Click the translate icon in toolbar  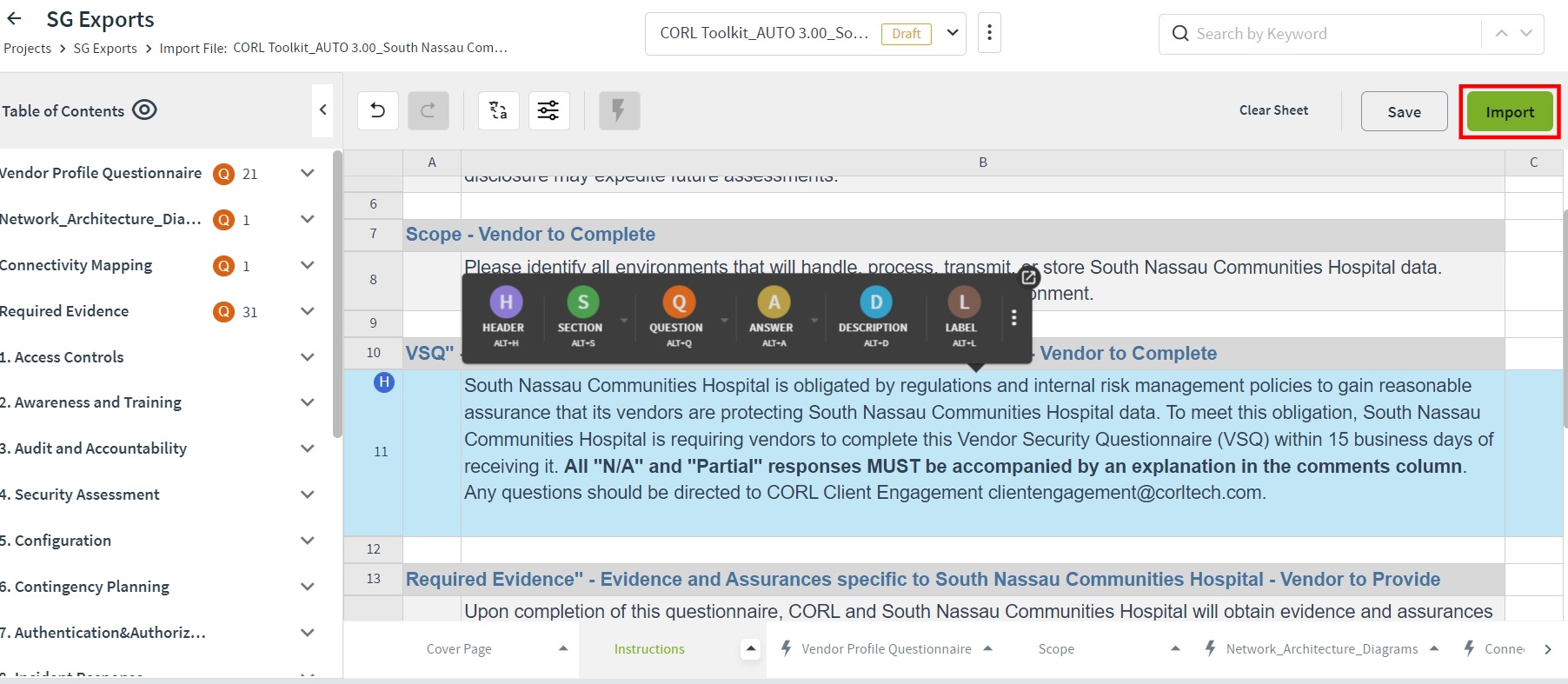[498, 110]
